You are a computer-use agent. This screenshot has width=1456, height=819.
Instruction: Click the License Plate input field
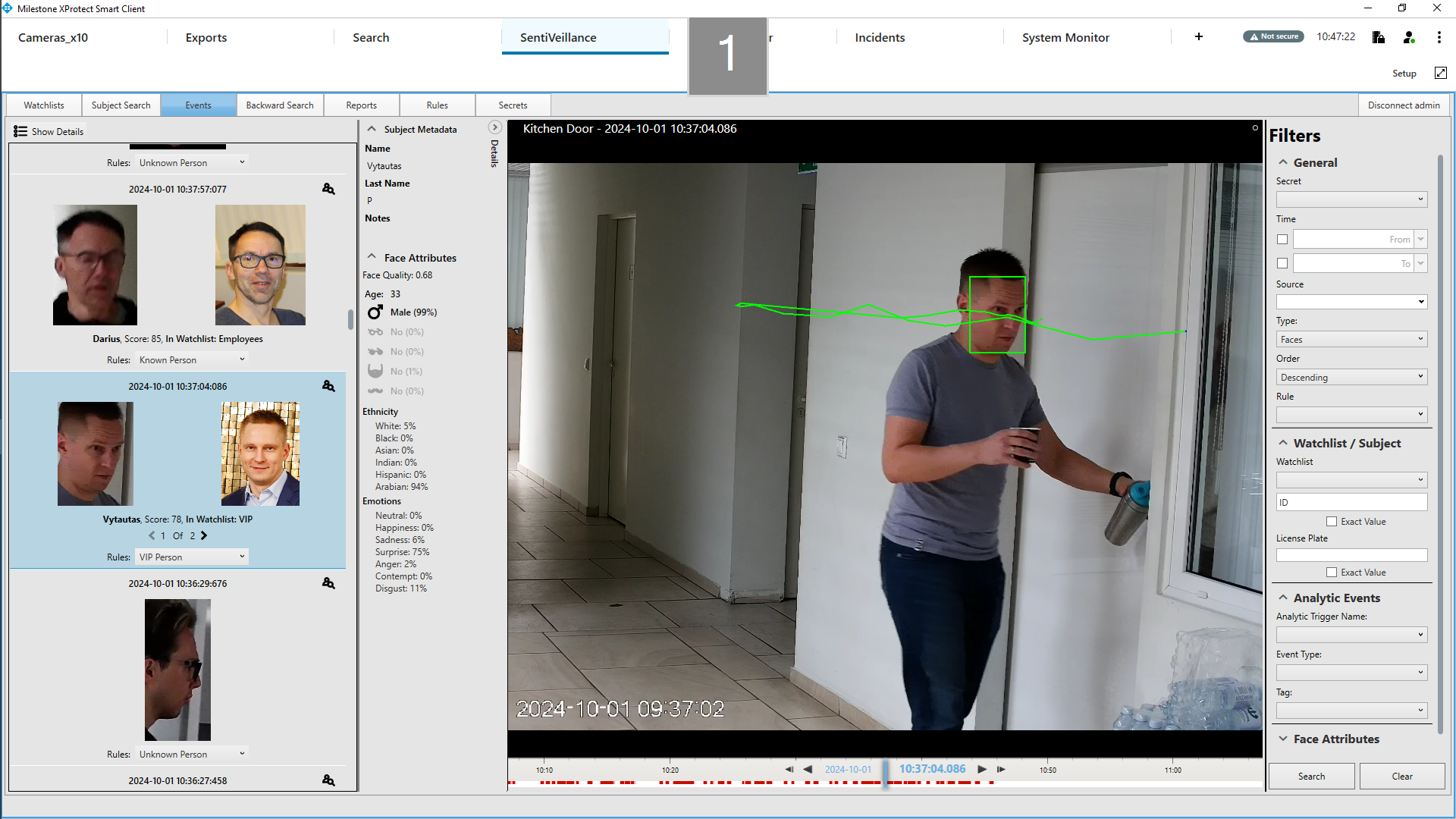(x=1351, y=556)
